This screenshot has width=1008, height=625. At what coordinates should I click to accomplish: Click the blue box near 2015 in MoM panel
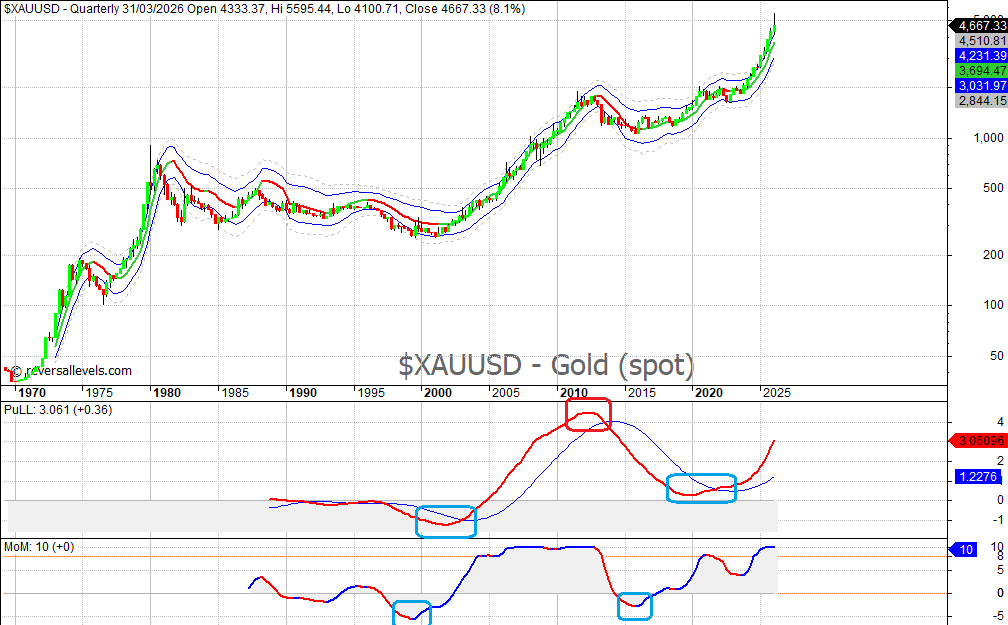[x=634, y=605]
